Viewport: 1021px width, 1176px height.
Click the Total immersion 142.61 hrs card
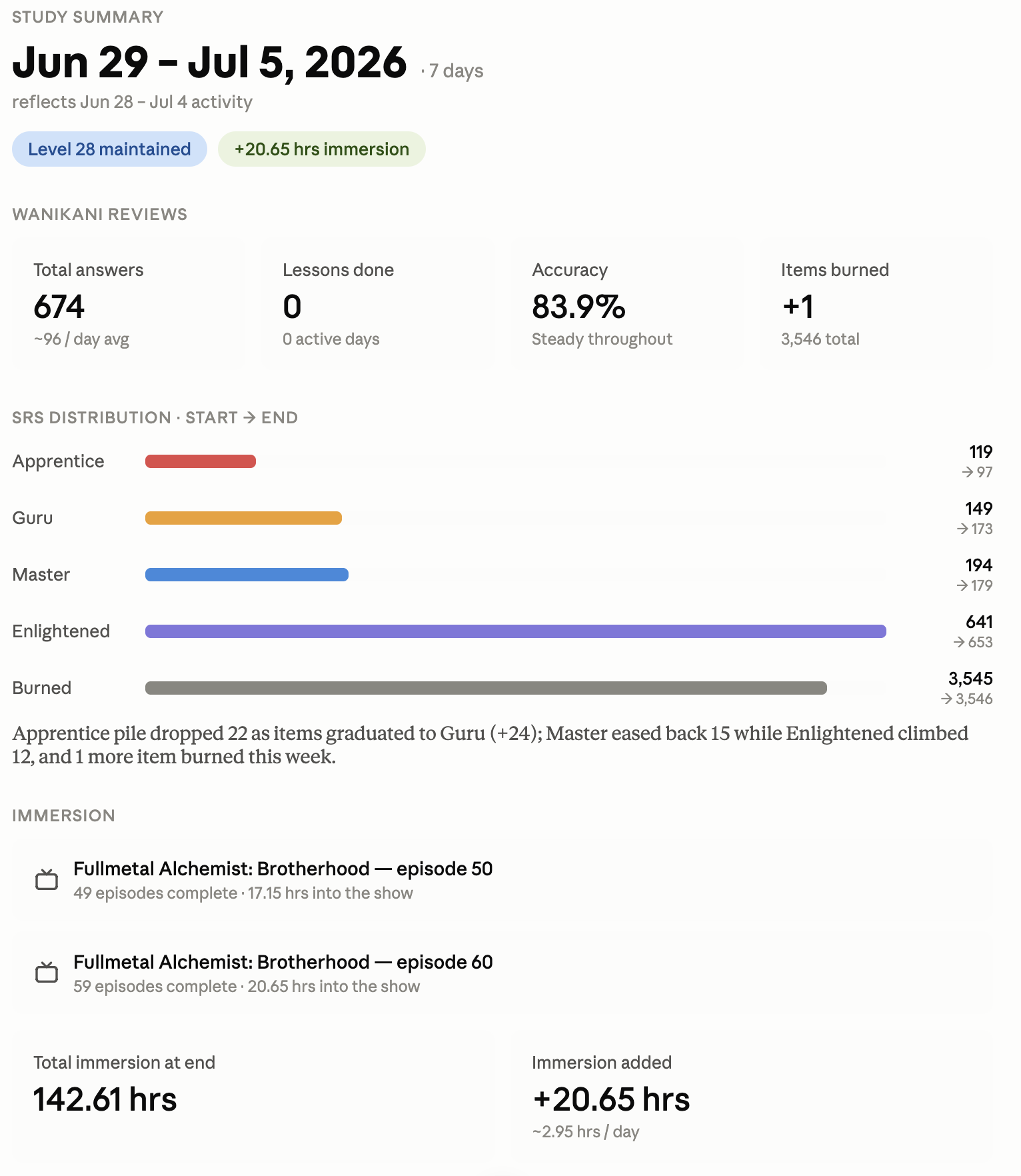[x=253, y=1097]
